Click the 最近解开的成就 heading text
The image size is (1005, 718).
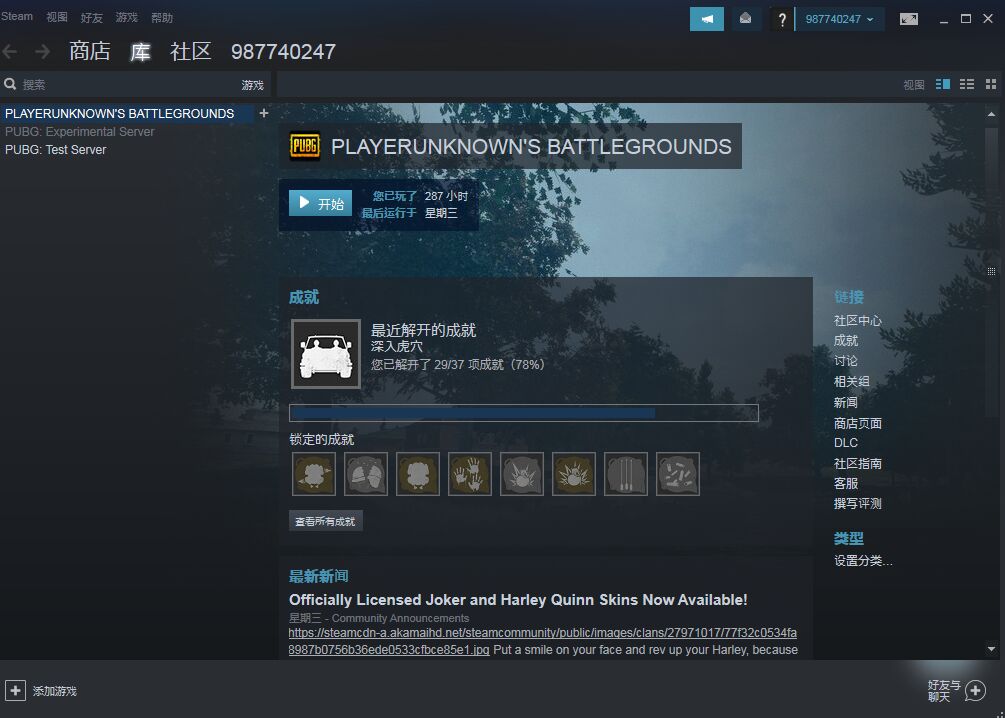423,330
